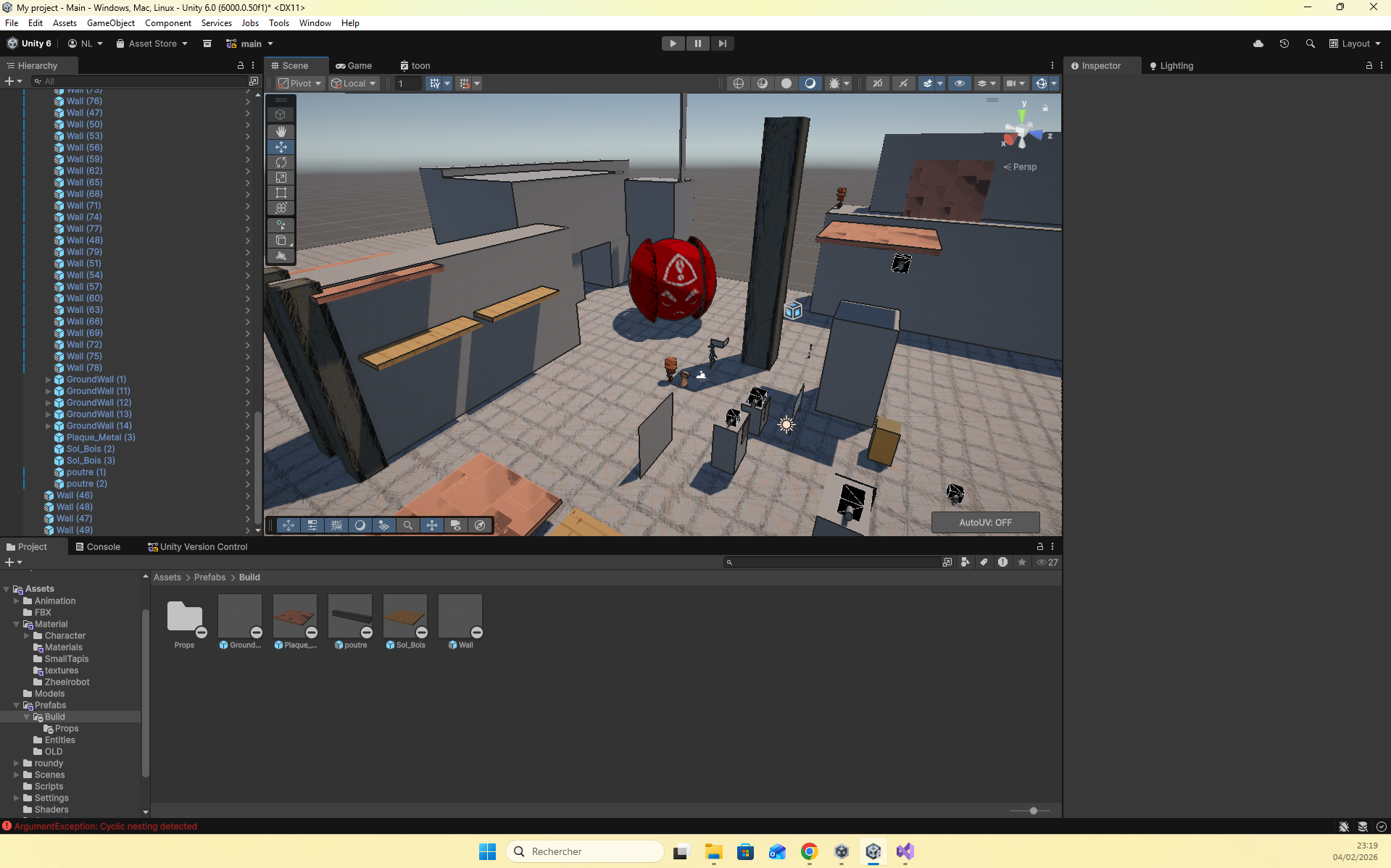Switch to the Console tab
The height and width of the screenshot is (868, 1391).
coord(98,546)
